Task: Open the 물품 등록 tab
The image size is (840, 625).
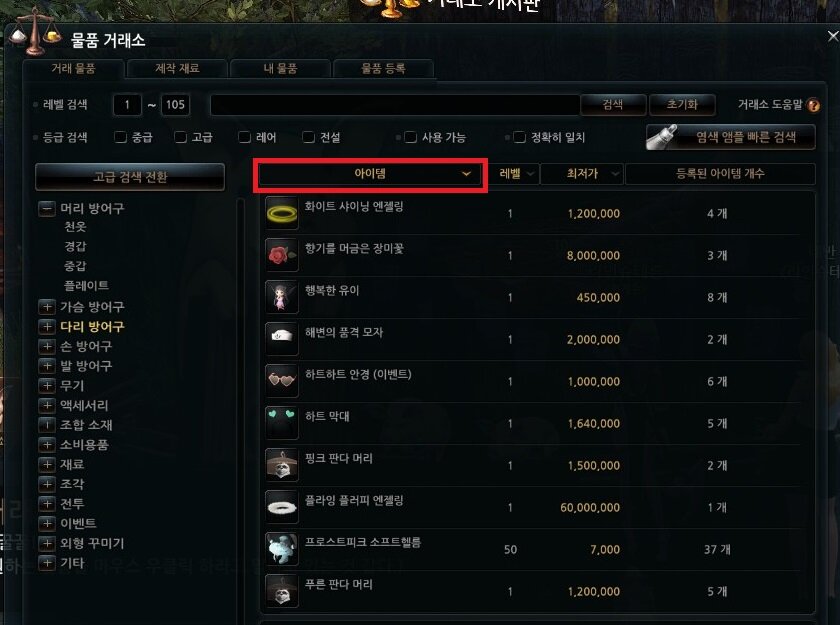Action: pyautogui.click(x=383, y=69)
